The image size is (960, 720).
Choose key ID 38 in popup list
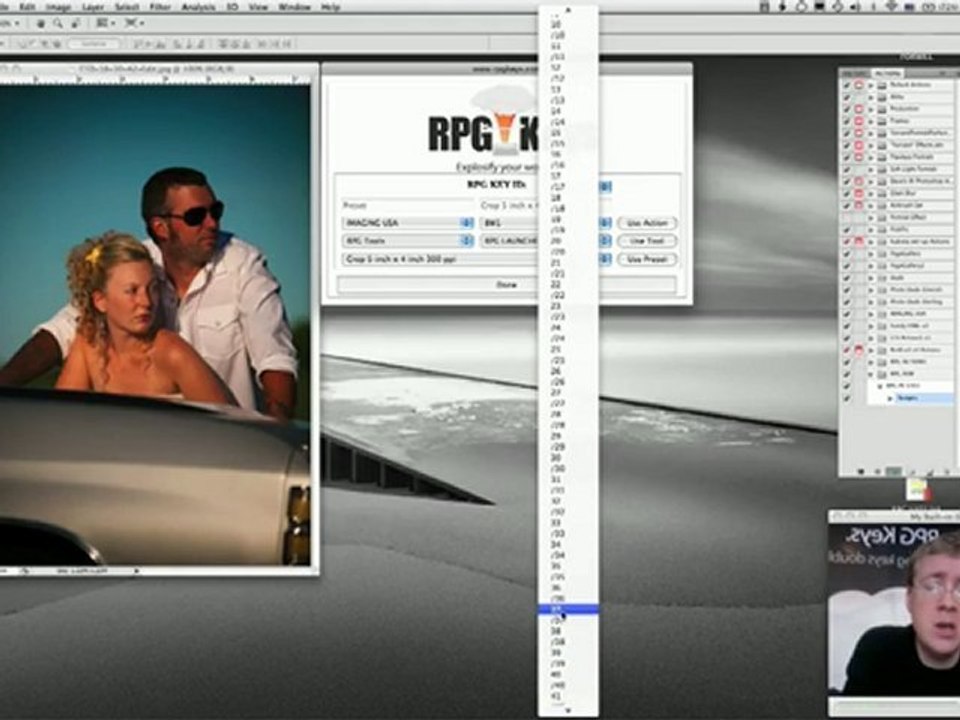(x=568, y=631)
